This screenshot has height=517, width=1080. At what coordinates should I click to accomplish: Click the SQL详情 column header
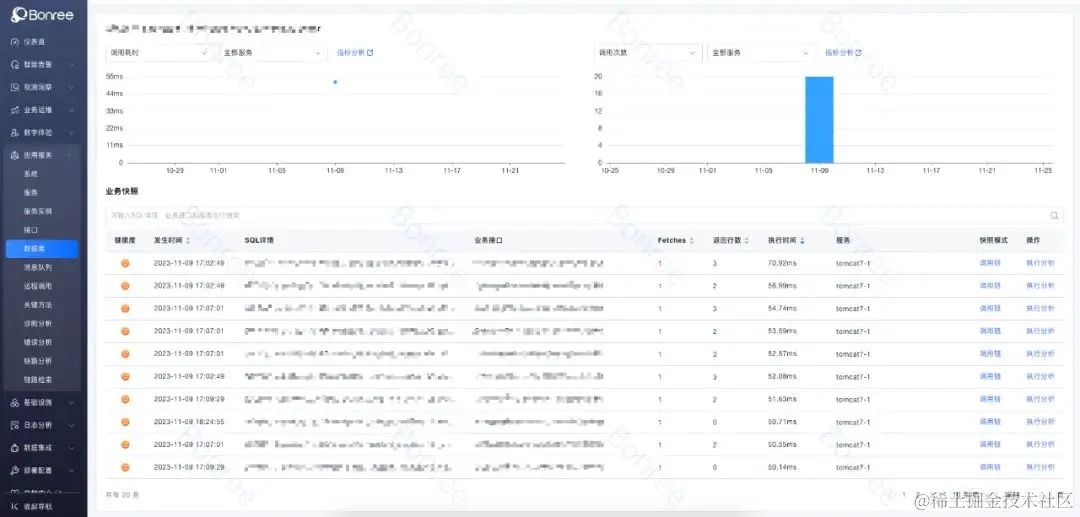click(x=259, y=241)
